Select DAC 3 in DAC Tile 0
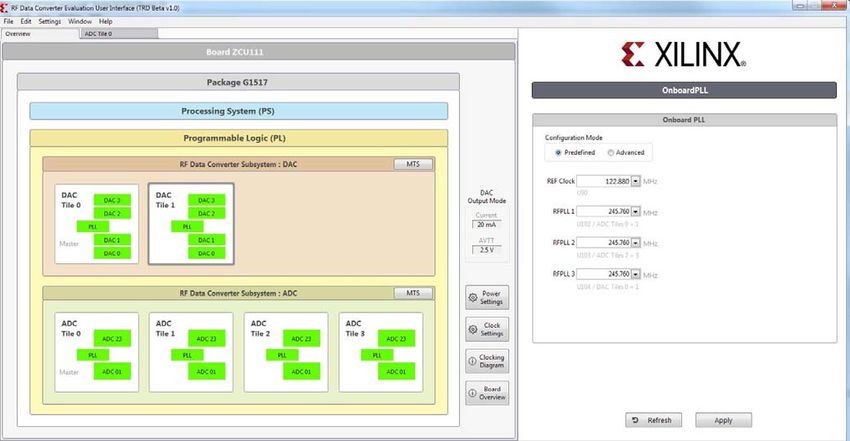 (112, 200)
